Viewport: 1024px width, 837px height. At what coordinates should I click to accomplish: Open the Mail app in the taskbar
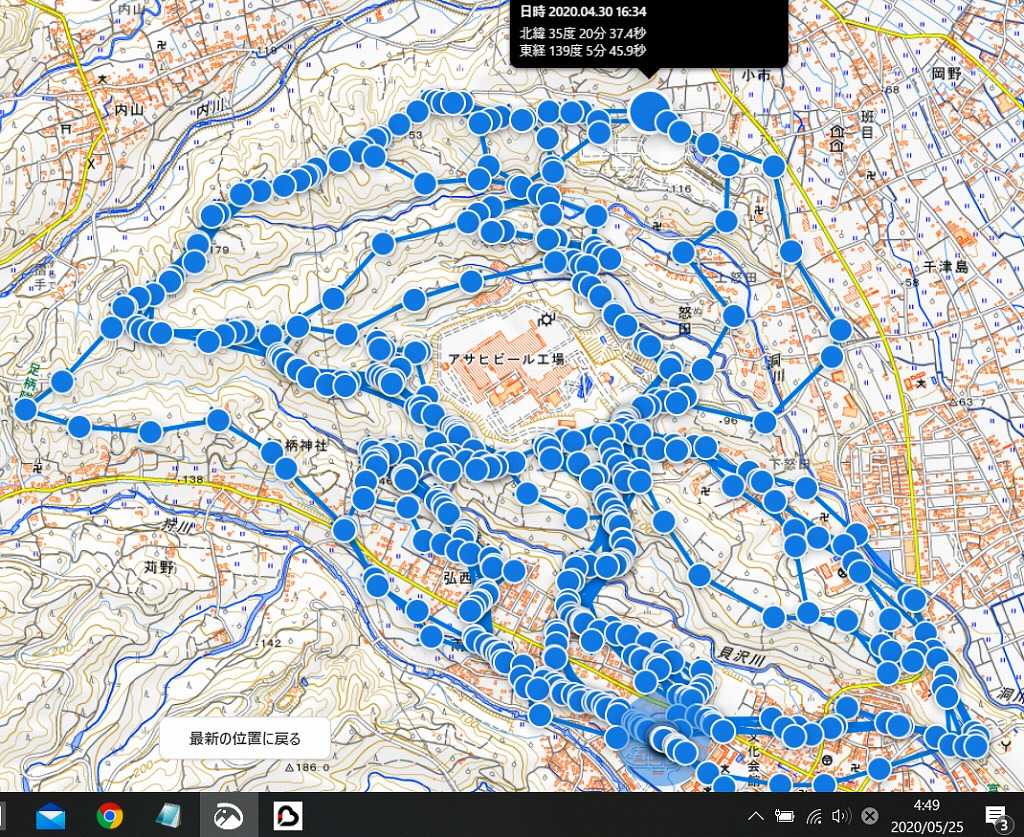pyautogui.click(x=50, y=816)
